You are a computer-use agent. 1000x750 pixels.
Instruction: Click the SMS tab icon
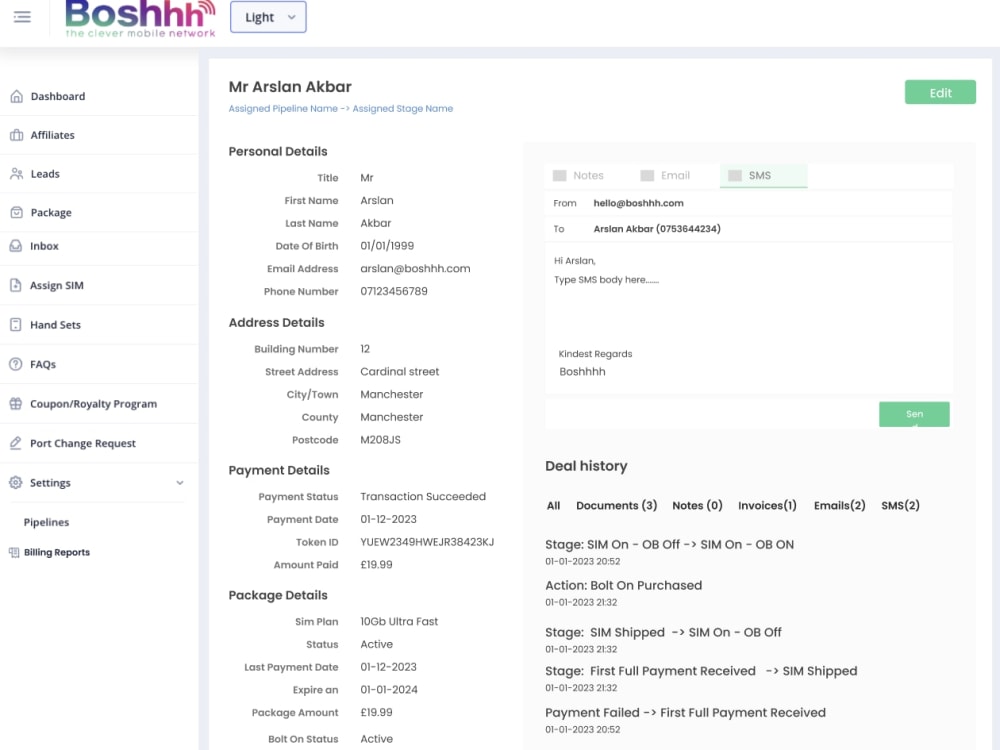tap(735, 175)
